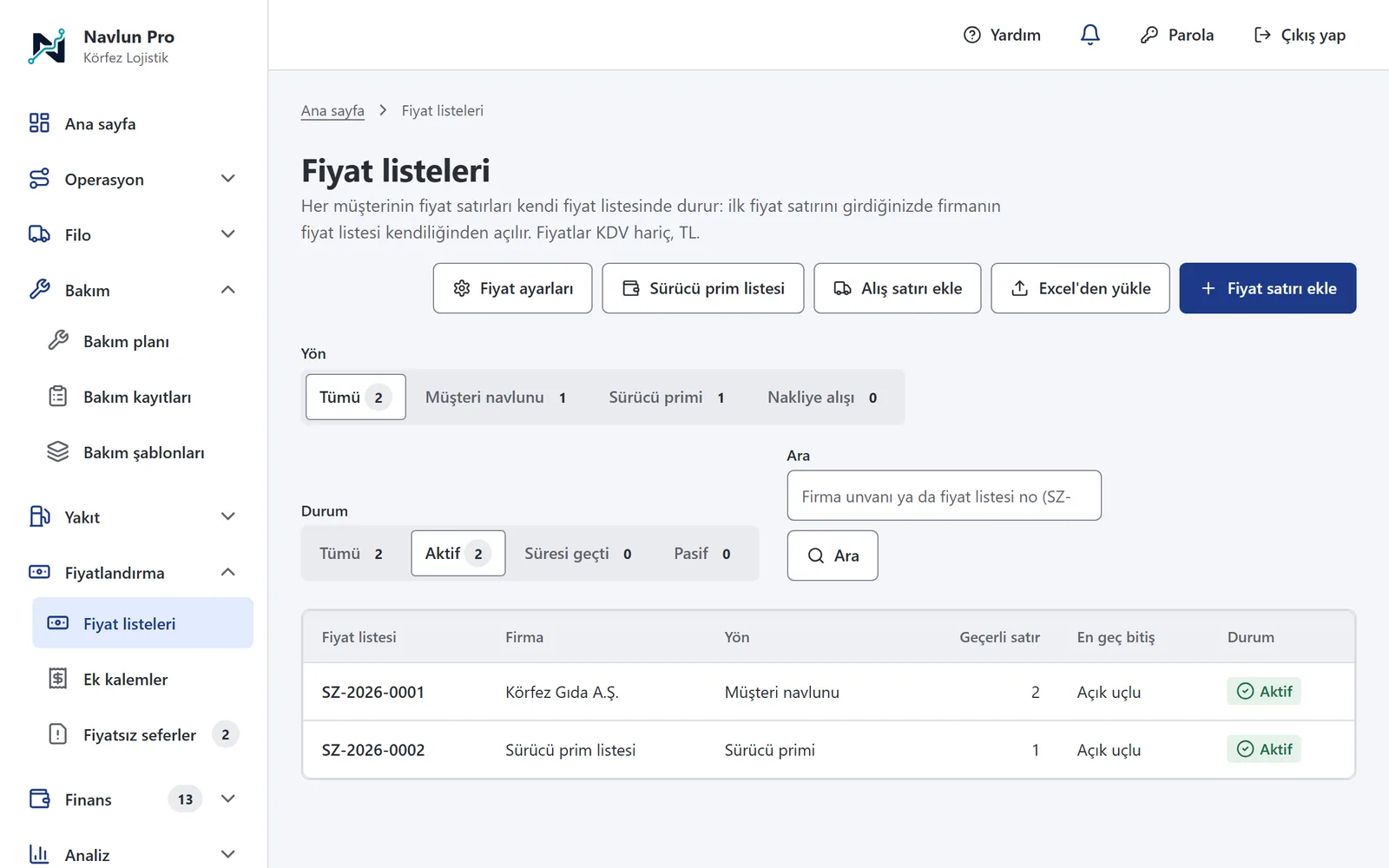Click the magnifier icon in Ara button
Image resolution: width=1389 pixels, height=868 pixels.
pos(816,556)
